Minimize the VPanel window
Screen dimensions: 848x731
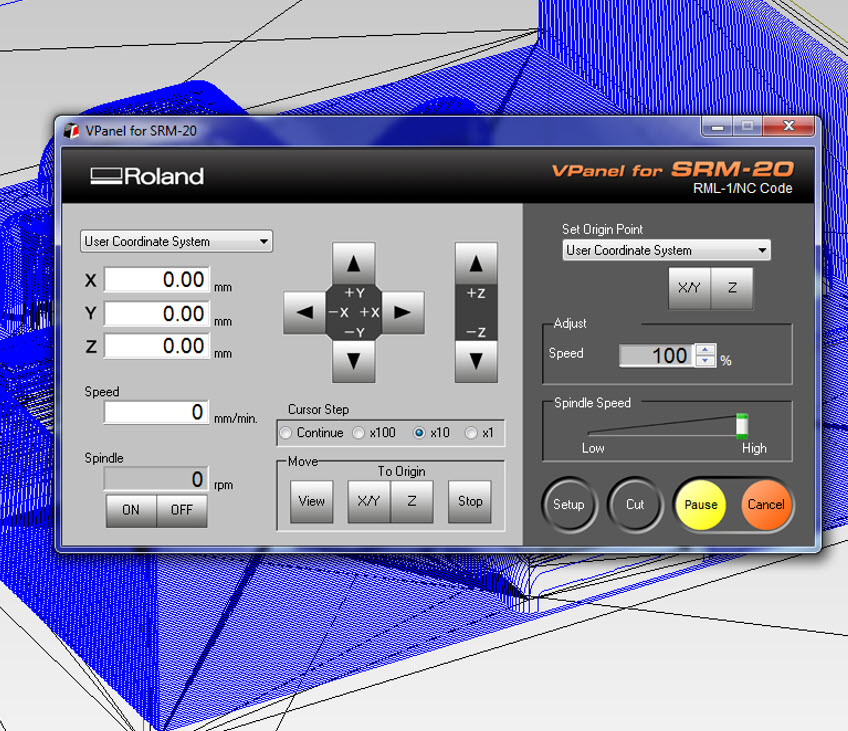tap(718, 127)
